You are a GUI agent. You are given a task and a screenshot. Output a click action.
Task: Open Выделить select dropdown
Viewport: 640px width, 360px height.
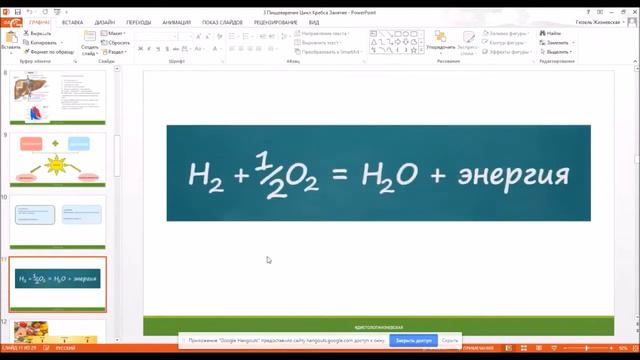[556, 52]
